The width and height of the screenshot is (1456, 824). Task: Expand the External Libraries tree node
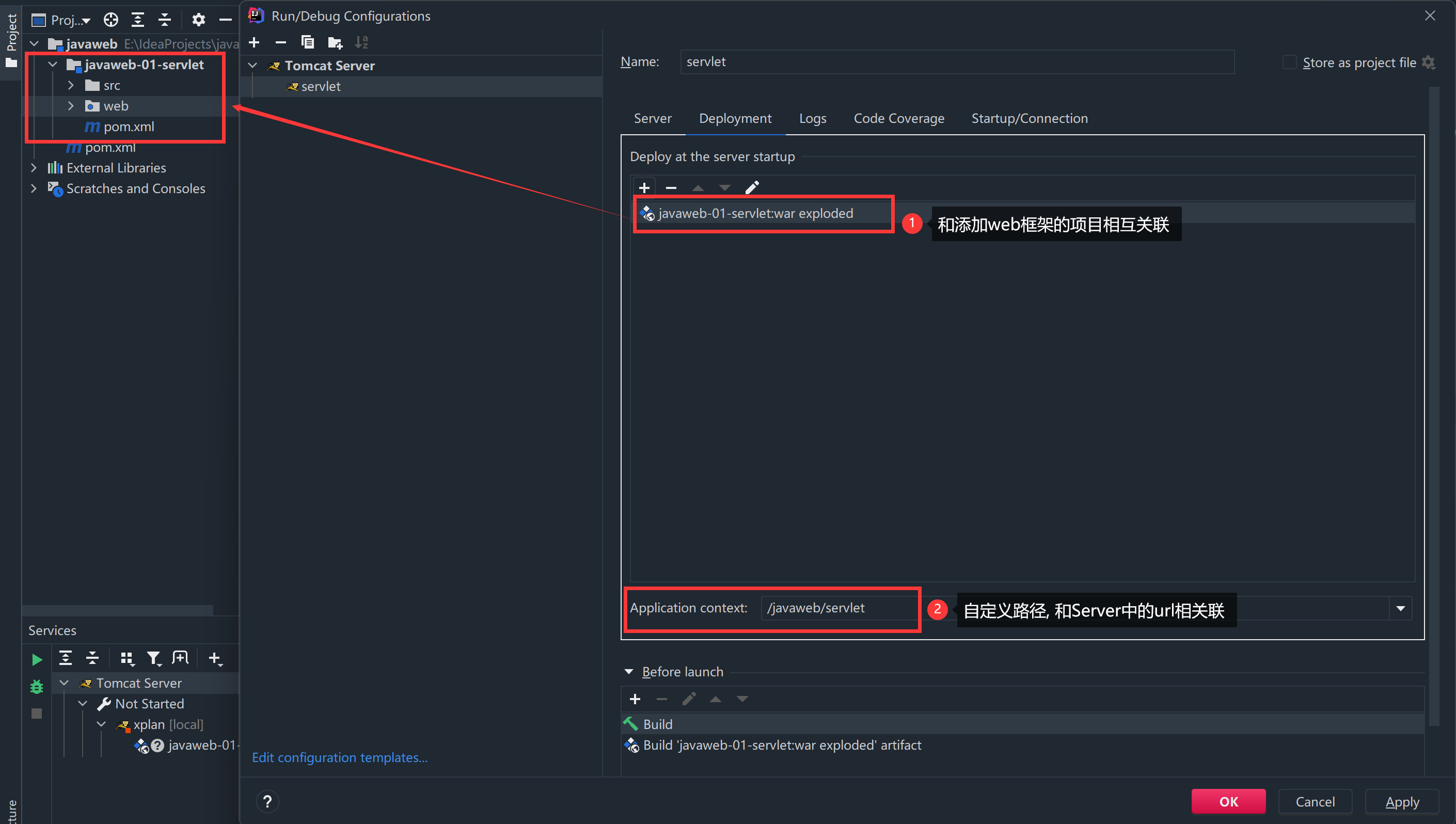point(34,168)
